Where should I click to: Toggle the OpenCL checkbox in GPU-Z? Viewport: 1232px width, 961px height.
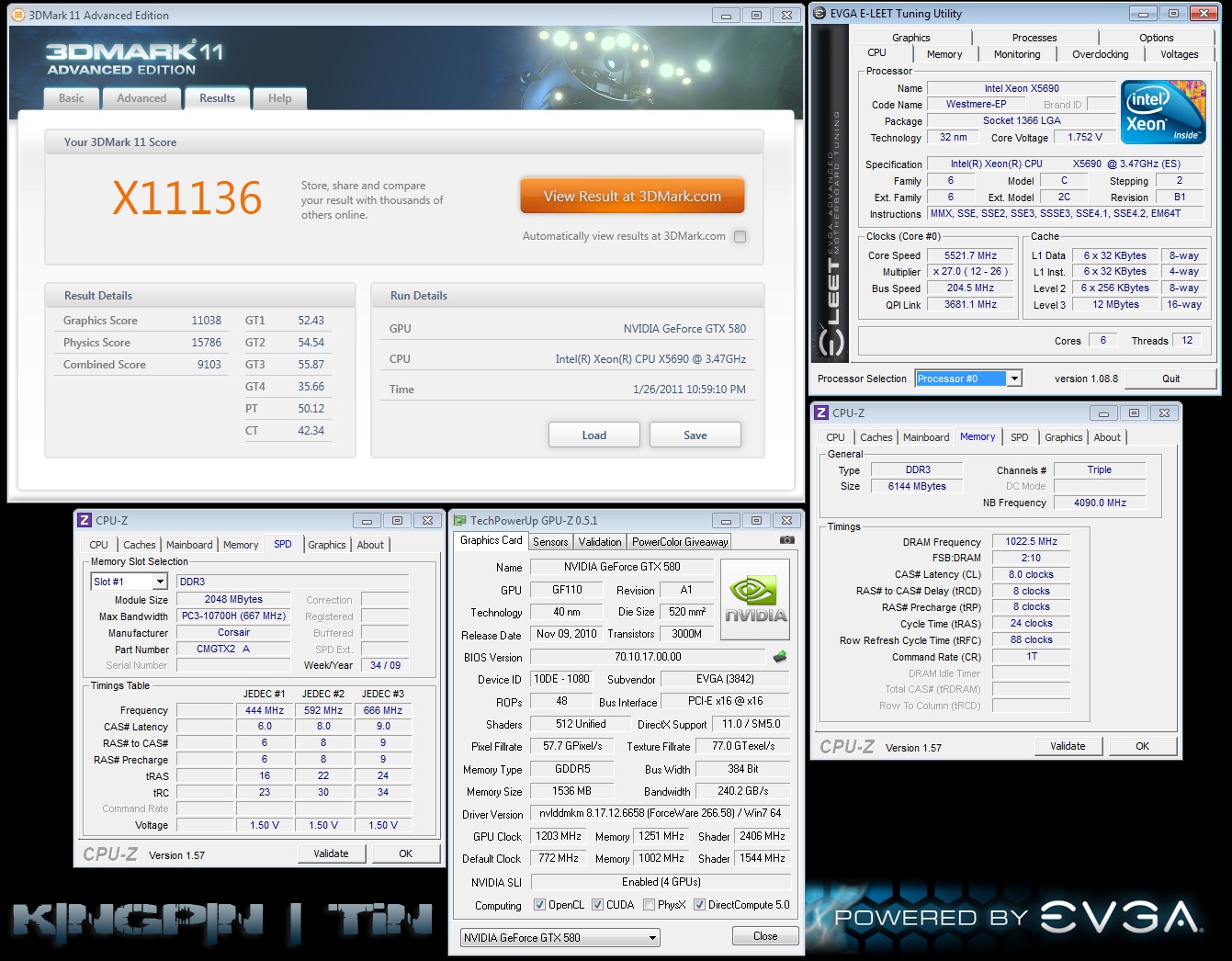[x=539, y=905]
